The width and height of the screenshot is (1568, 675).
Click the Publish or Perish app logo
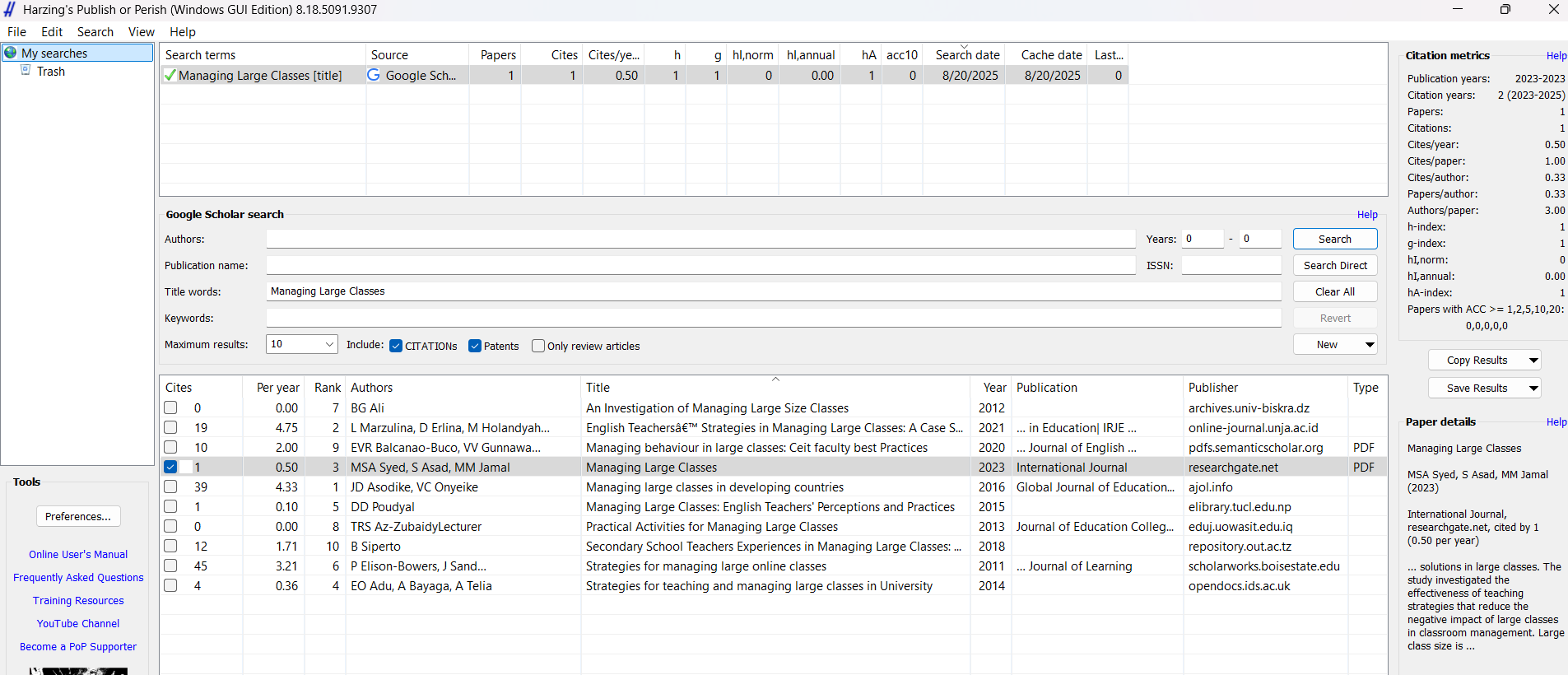(10, 9)
